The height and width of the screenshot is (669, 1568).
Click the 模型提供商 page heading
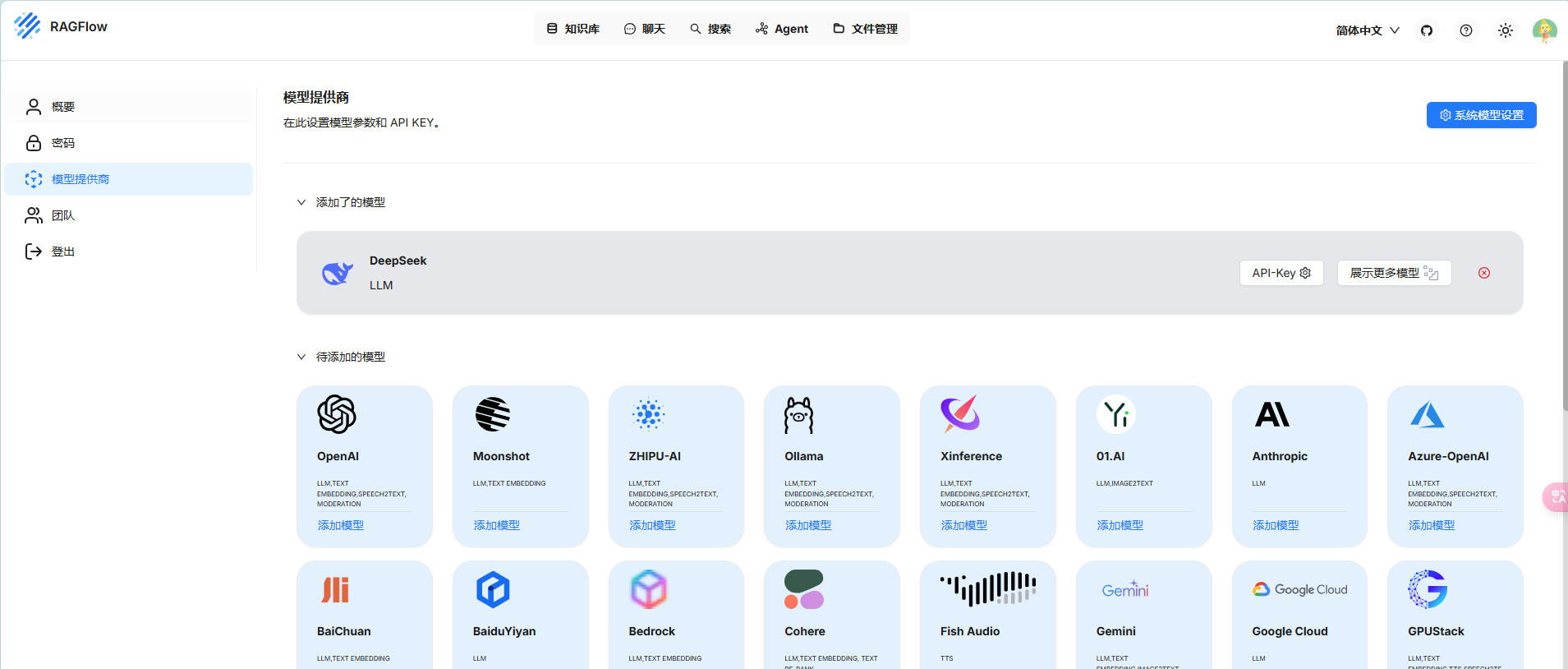coord(316,97)
